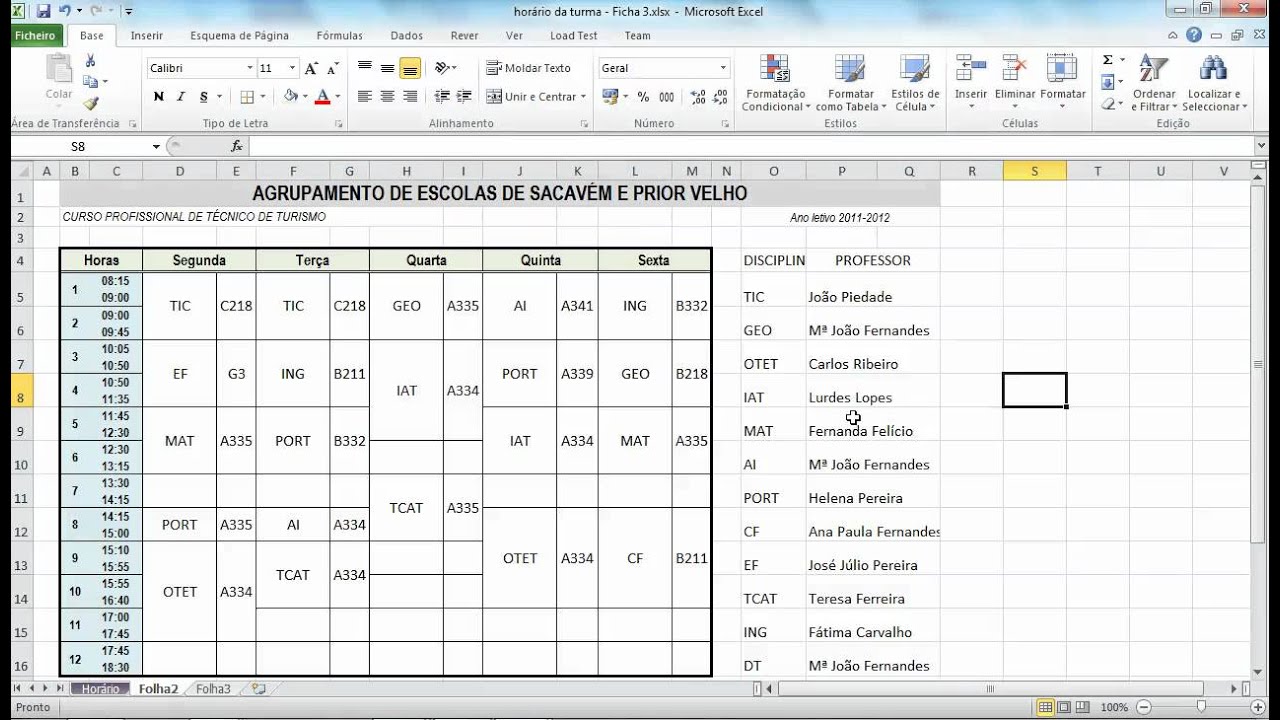Switch to Page Break Preview in status bar
The height and width of the screenshot is (720, 1280).
[1081, 707]
